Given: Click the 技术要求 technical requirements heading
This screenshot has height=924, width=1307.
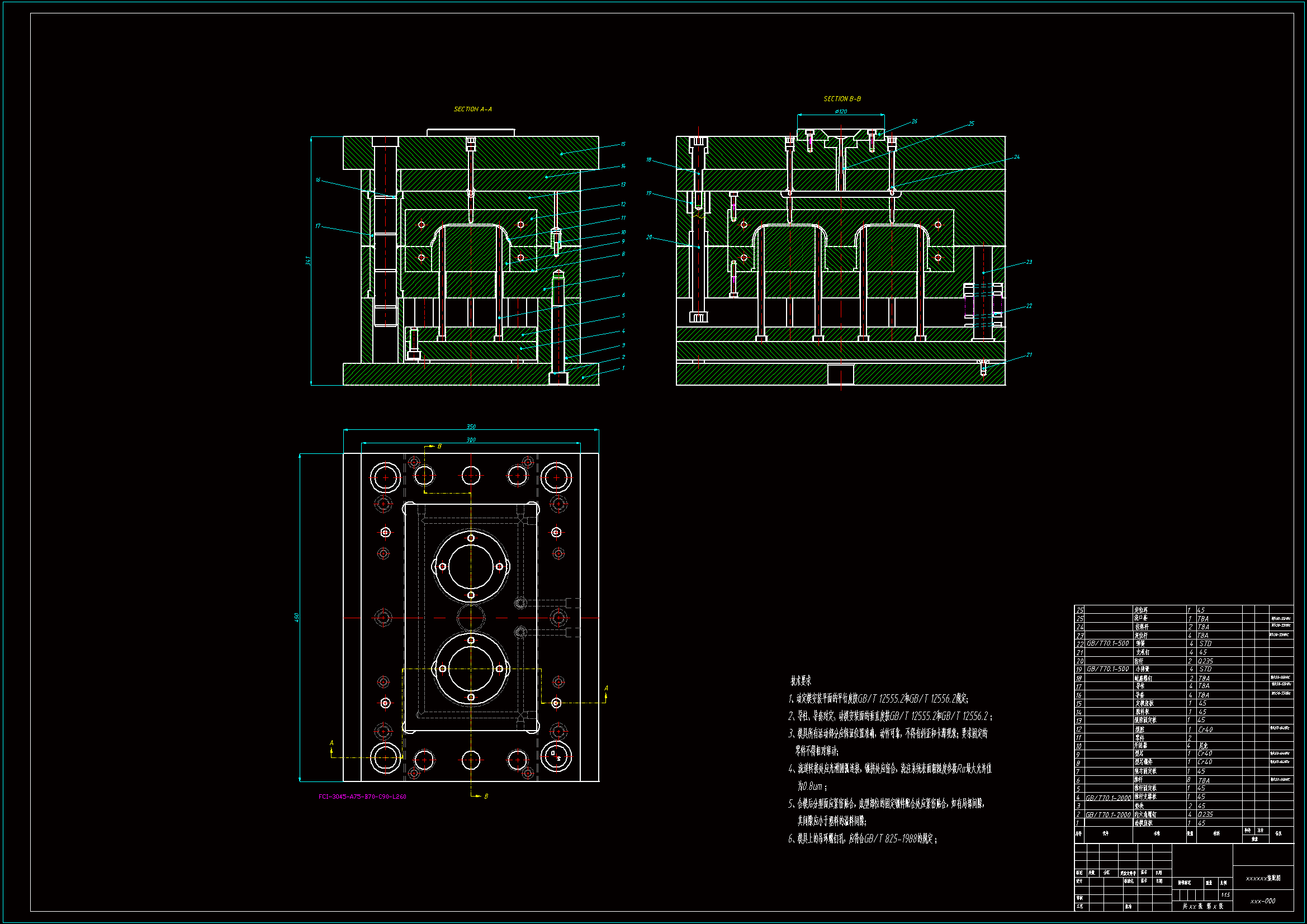Looking at the screenshot, I should click(801, 681).
